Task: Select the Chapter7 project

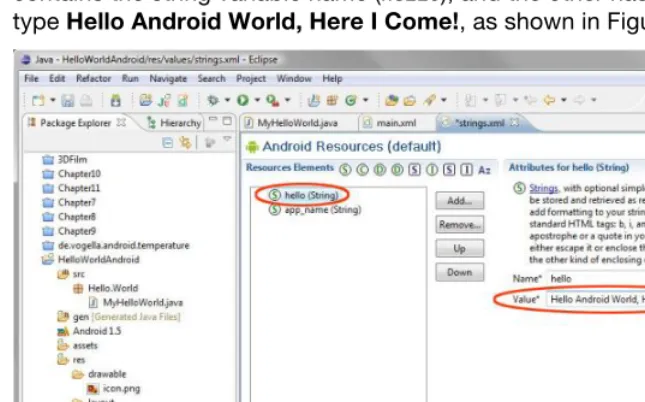Action: tap(69, 202)
